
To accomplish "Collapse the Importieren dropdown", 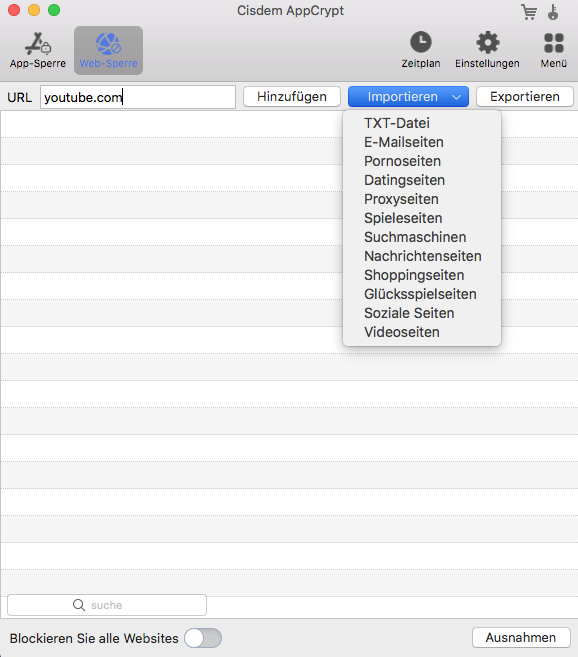I will click(x=408, y=97).
